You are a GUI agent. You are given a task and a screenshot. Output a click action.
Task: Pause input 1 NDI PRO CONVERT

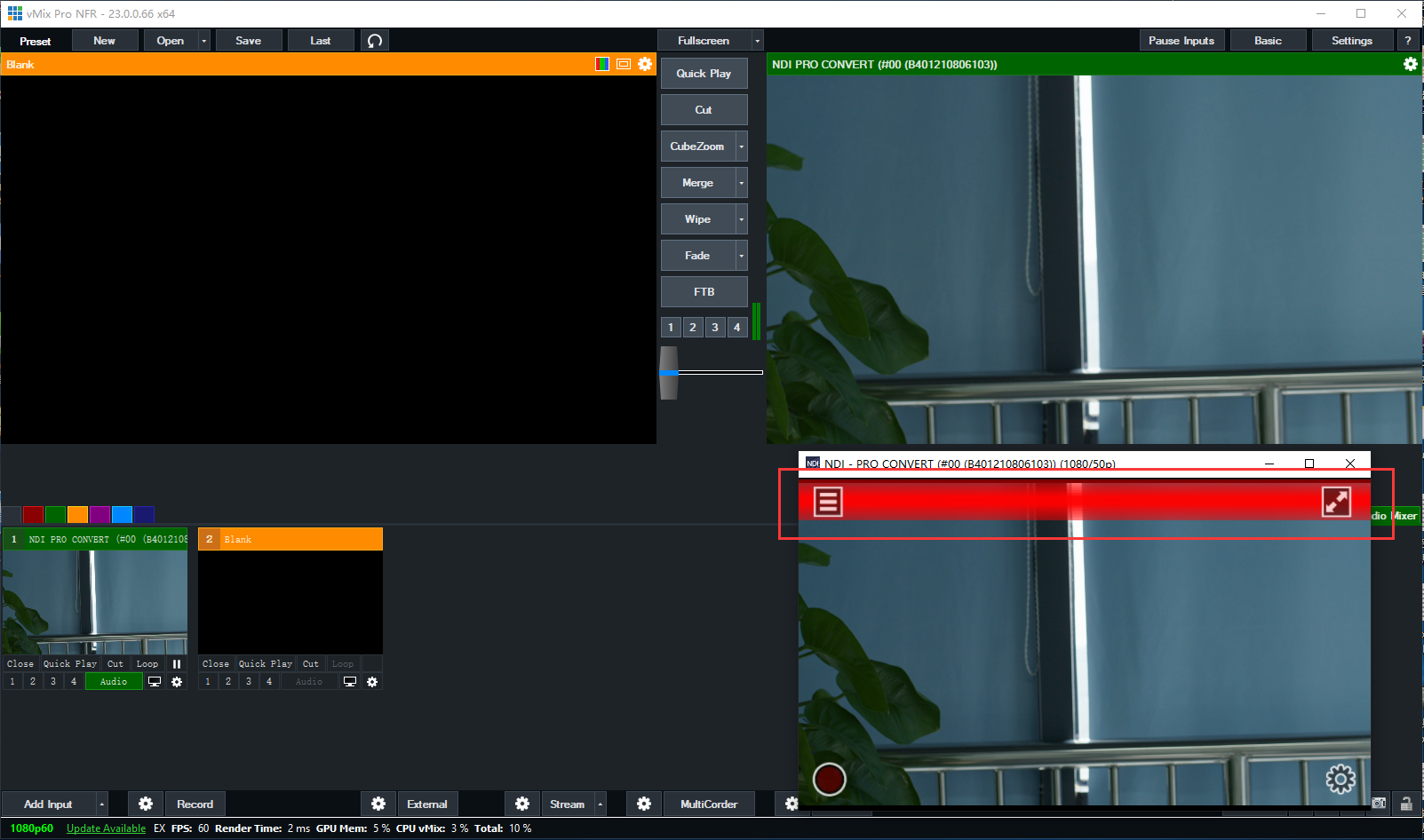click(x=177, y=664)
